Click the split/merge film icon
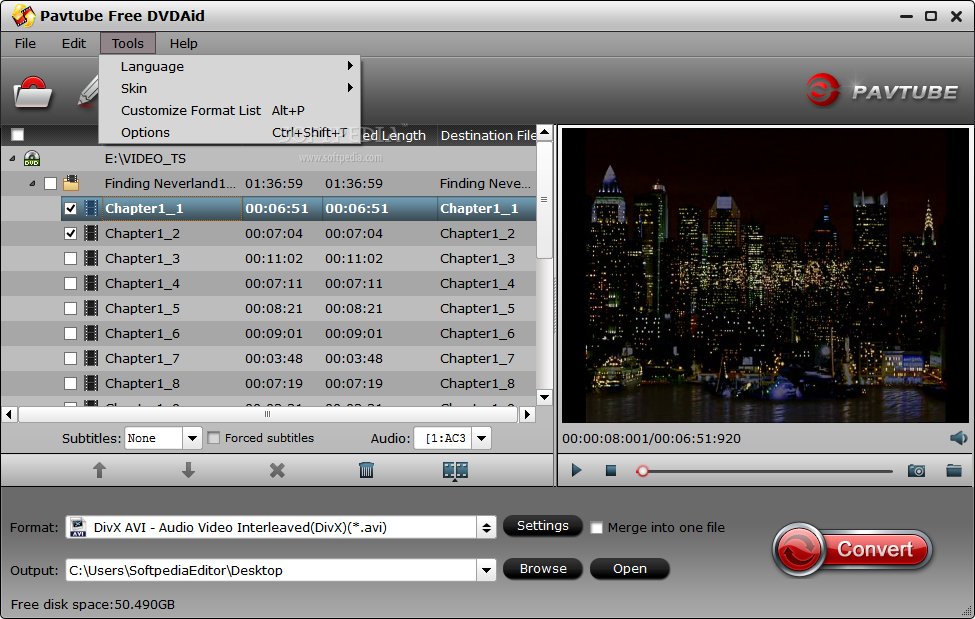This screenshot has width=975, height=619. pyautogui.click(x=455, y=471)
